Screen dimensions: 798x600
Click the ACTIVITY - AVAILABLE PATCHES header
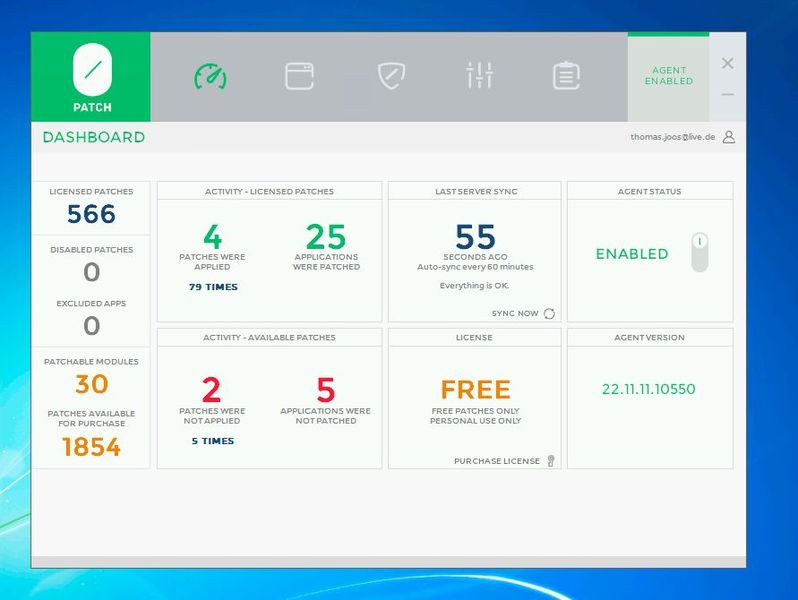click(269, 337)
